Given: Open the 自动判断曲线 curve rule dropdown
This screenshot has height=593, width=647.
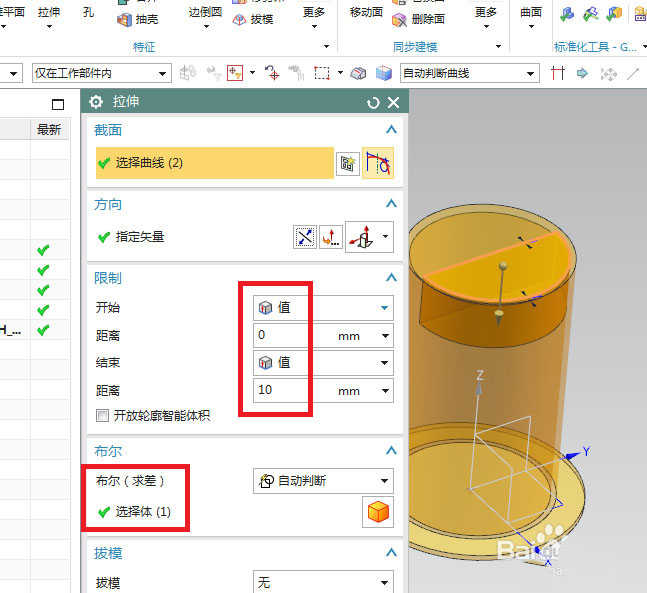Looking at the screenshot, I should click(470, 73).
